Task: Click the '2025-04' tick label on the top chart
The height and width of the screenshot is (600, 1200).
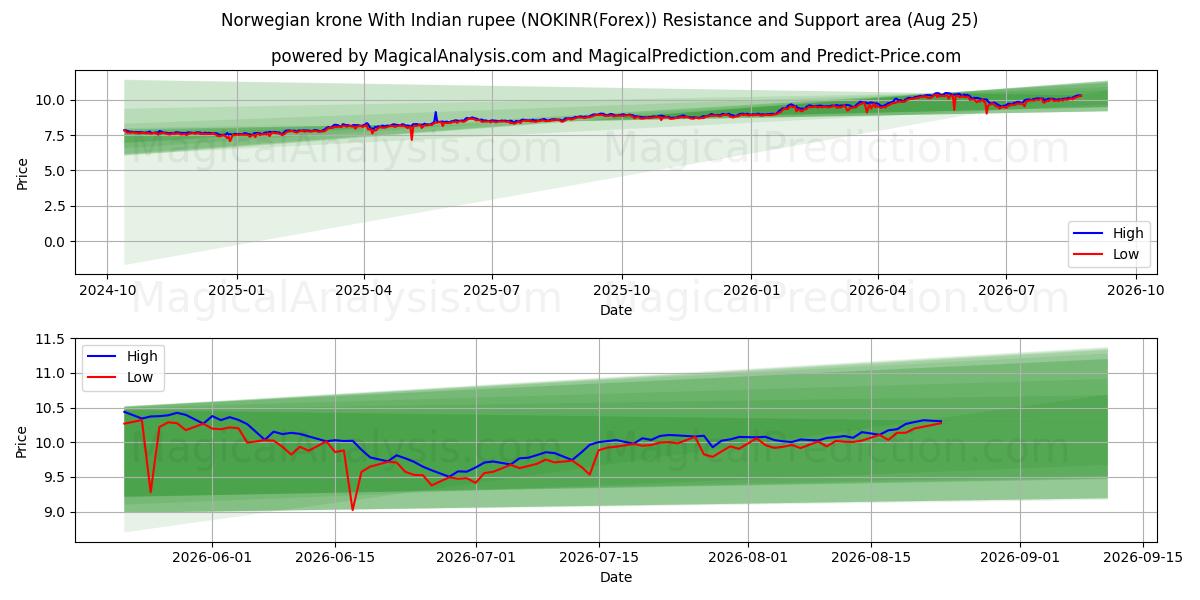Action: [363, 290]
